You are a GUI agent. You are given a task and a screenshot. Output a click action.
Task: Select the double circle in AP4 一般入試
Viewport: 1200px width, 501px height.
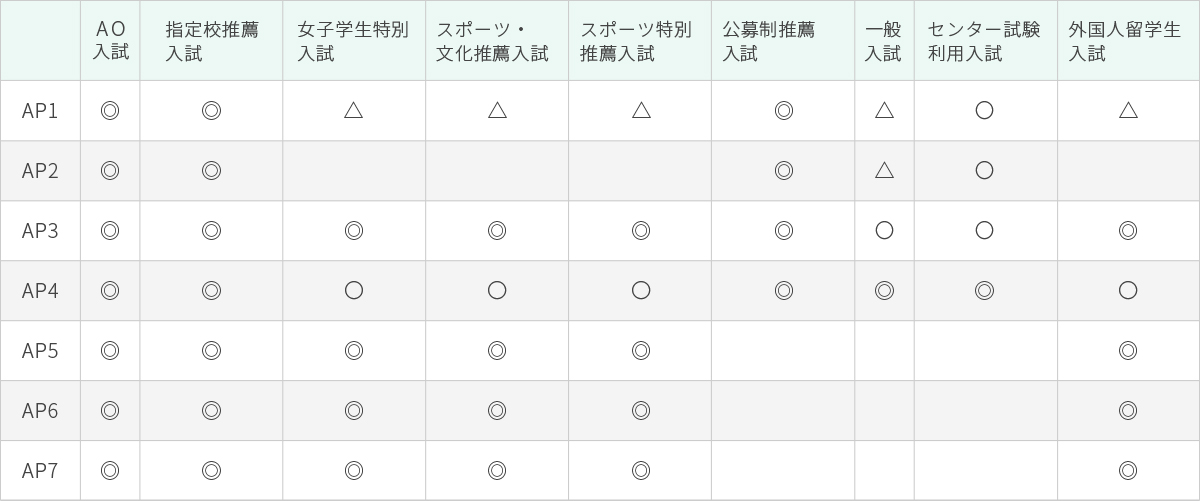pyautogui.click(x=884, y=291)
